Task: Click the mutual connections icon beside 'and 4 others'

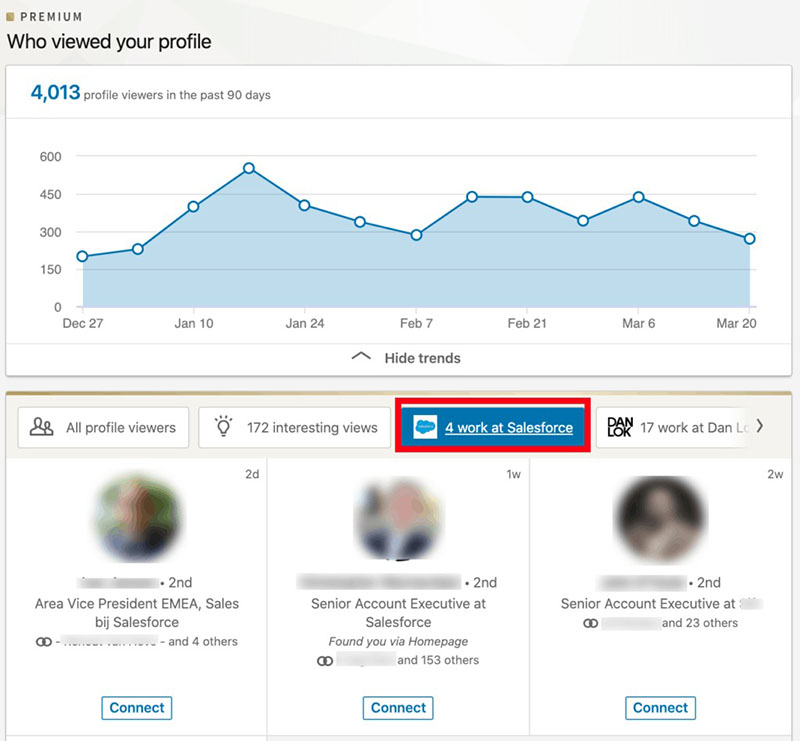Action: (44, 641)
